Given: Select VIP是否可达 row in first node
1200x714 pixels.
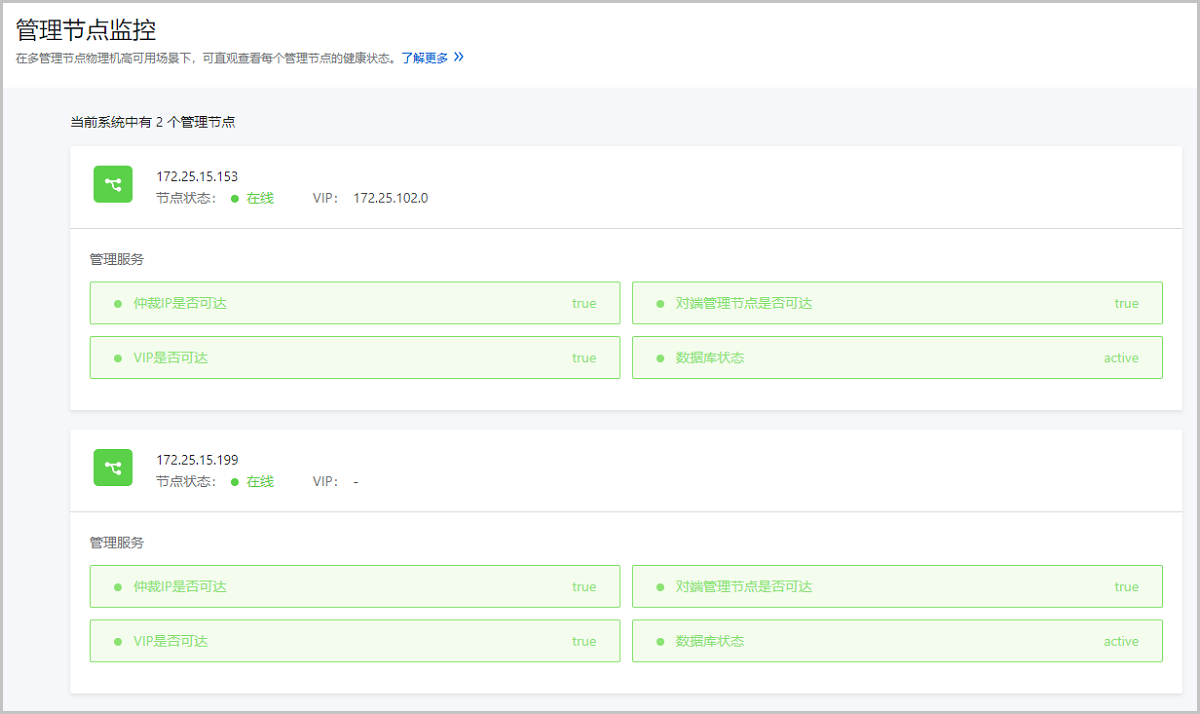Looking at the screenshot, I should pyautogui.click(x=354, y=358).
